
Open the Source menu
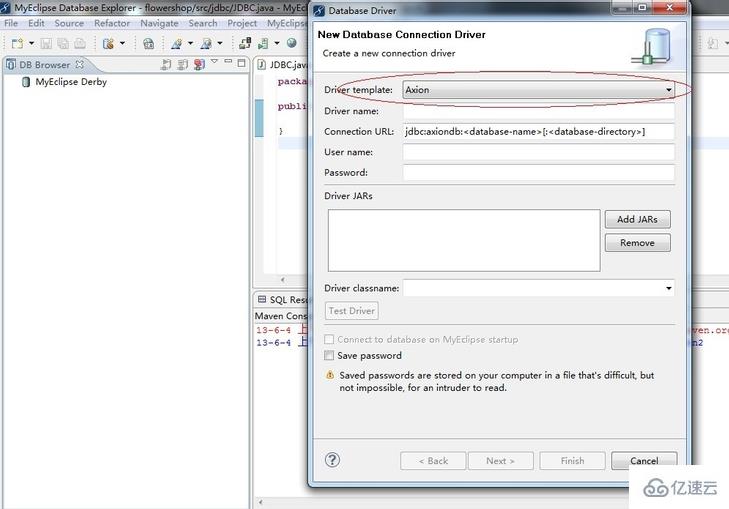point(69,23)
